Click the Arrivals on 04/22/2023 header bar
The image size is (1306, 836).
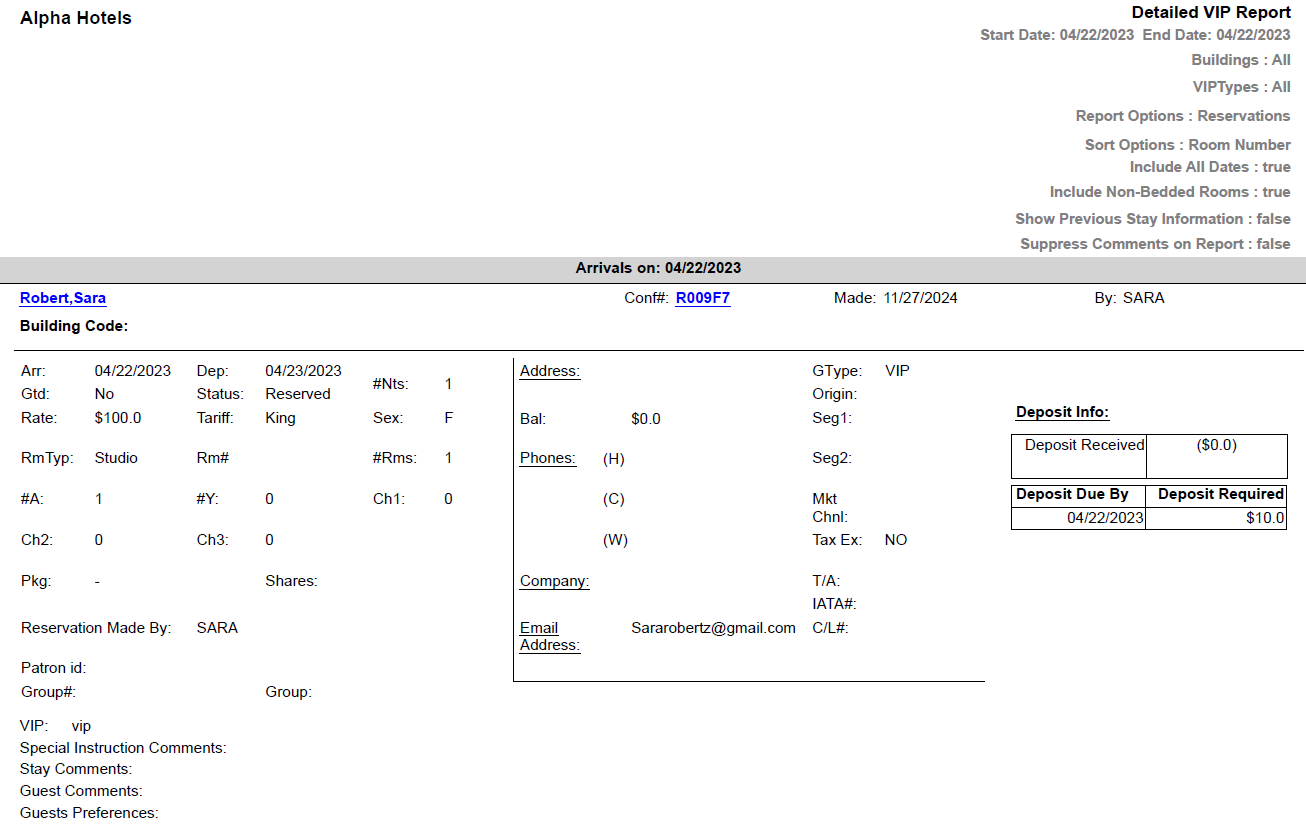[x=657, y=267]
